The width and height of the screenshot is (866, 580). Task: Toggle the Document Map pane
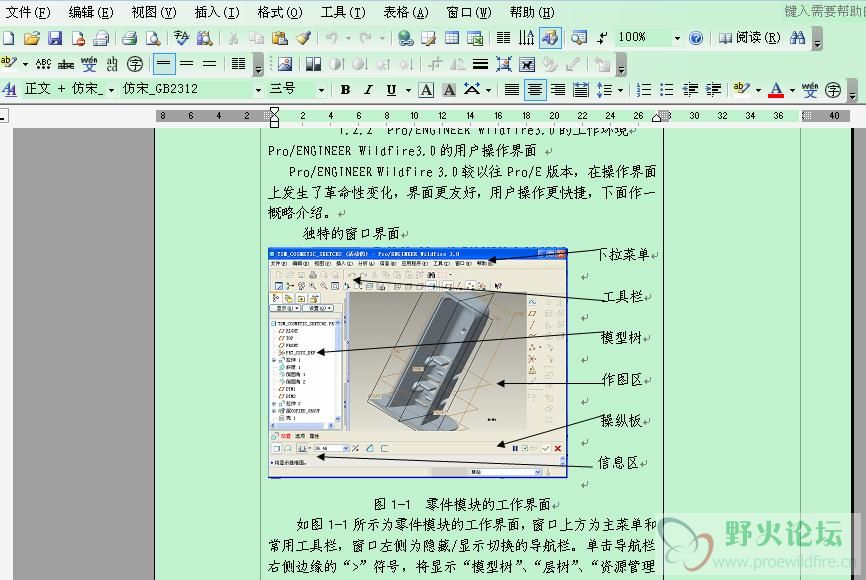pyautogui.click(x=578, y=38)
